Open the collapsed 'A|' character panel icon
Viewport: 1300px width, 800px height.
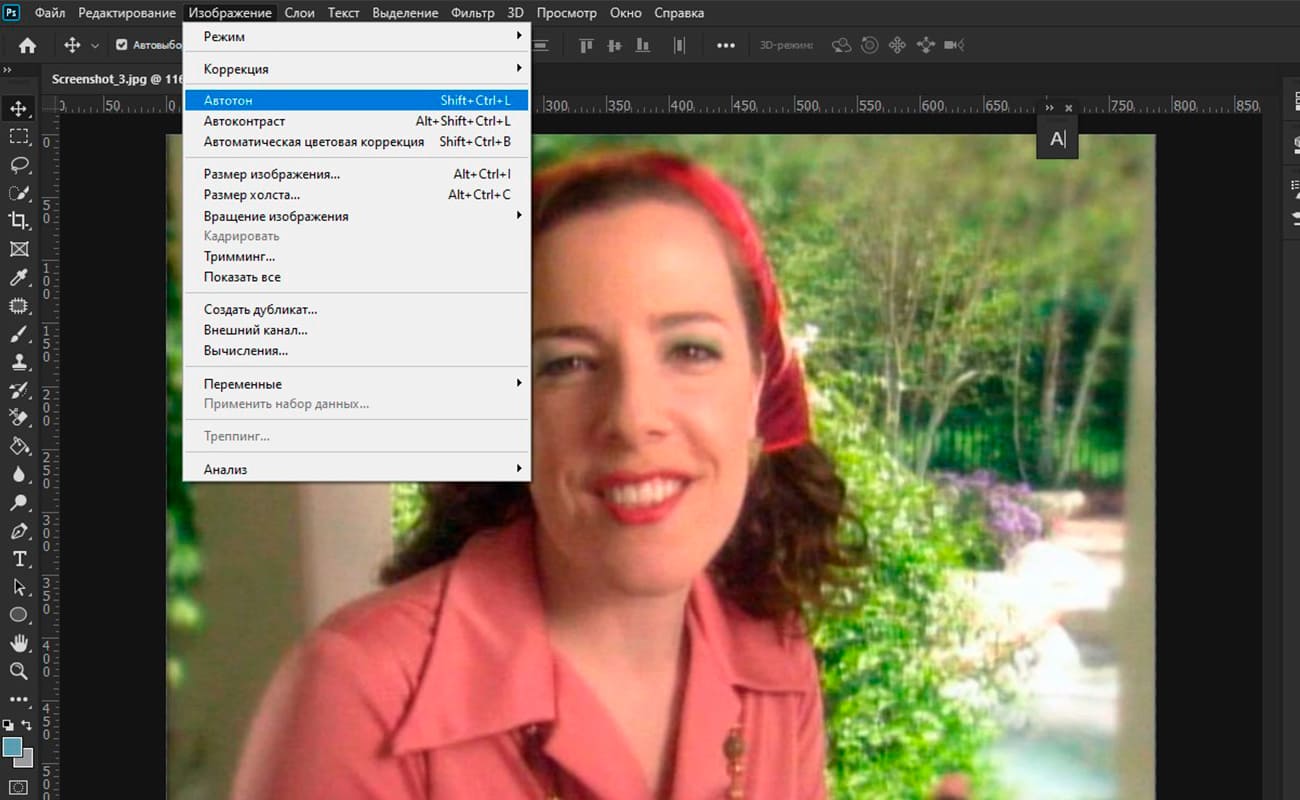click(1058, 140)
